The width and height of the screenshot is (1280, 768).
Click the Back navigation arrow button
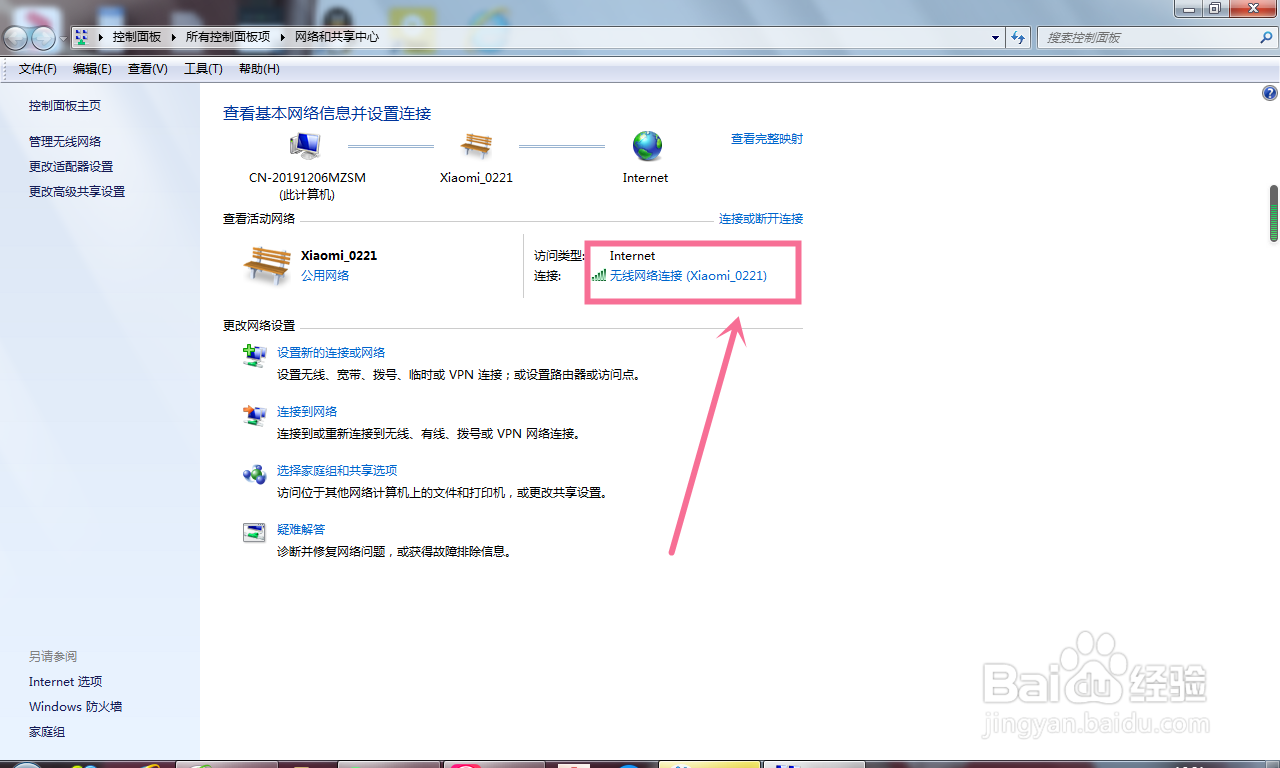(x=16, y=38)
